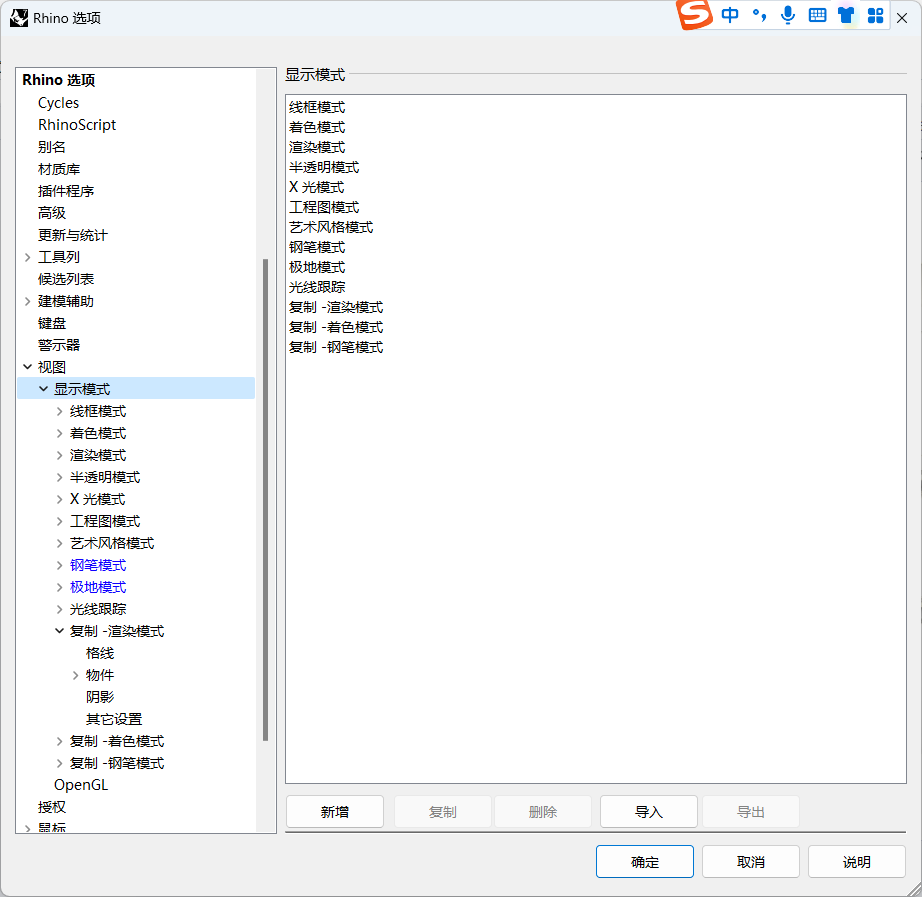
Task: Open help via 说明 button
Action: pyautogui.click(x=856, y=862)
